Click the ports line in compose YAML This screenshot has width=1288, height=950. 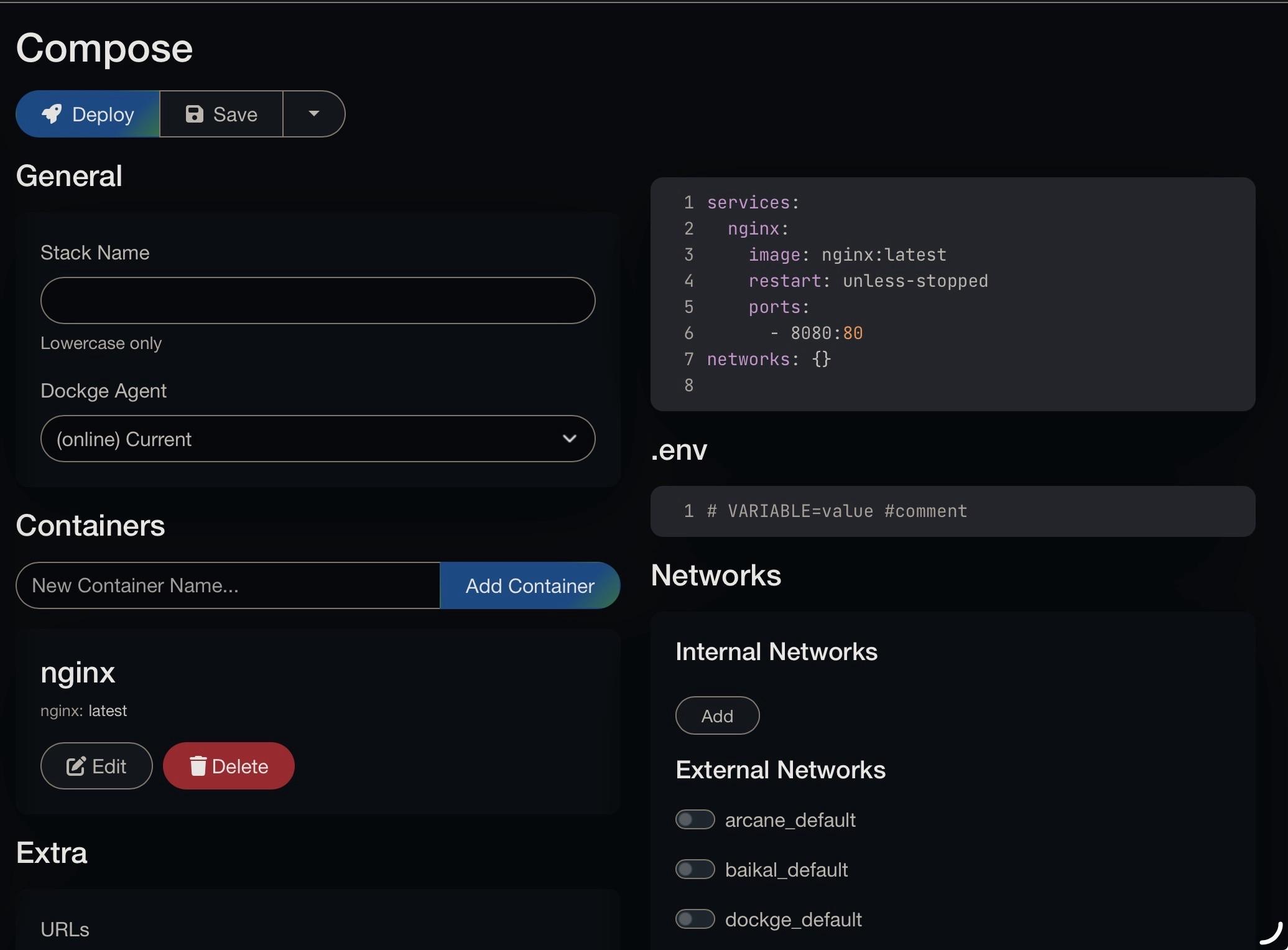point(779,307)
